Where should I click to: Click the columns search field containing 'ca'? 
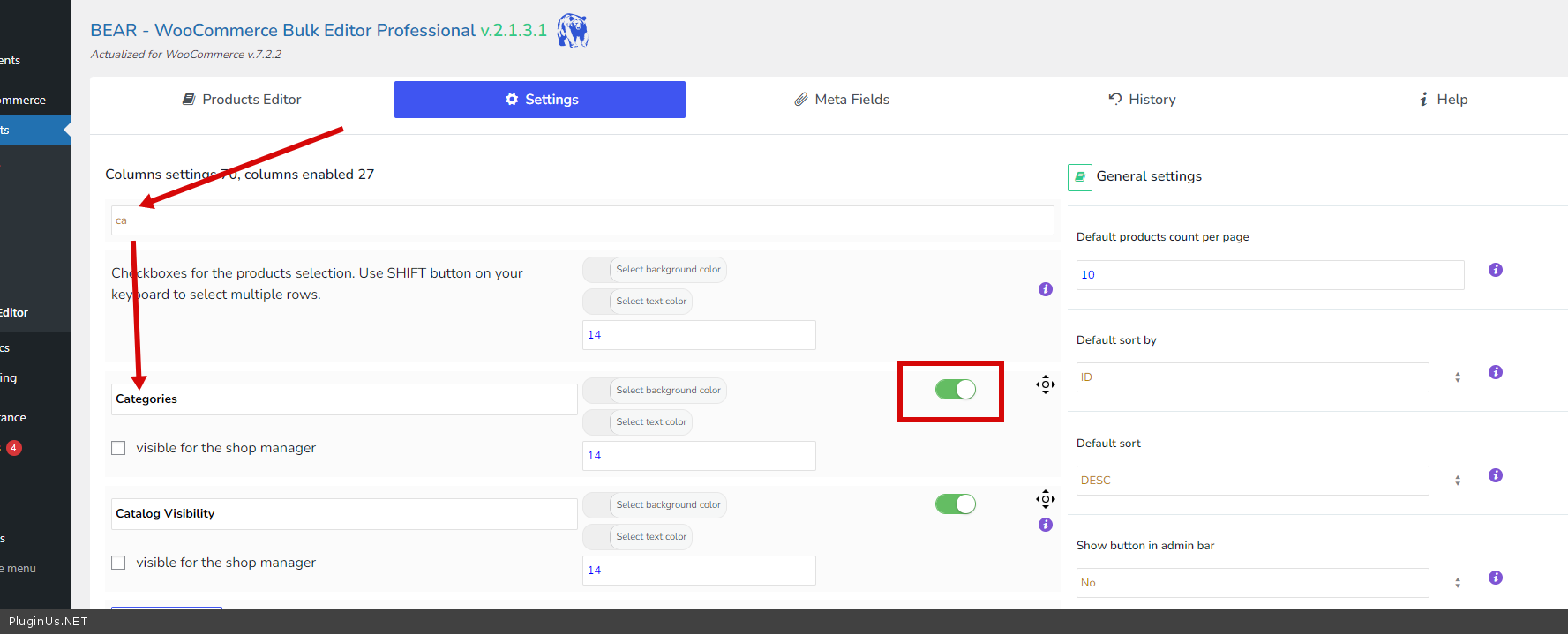[582, 220]
